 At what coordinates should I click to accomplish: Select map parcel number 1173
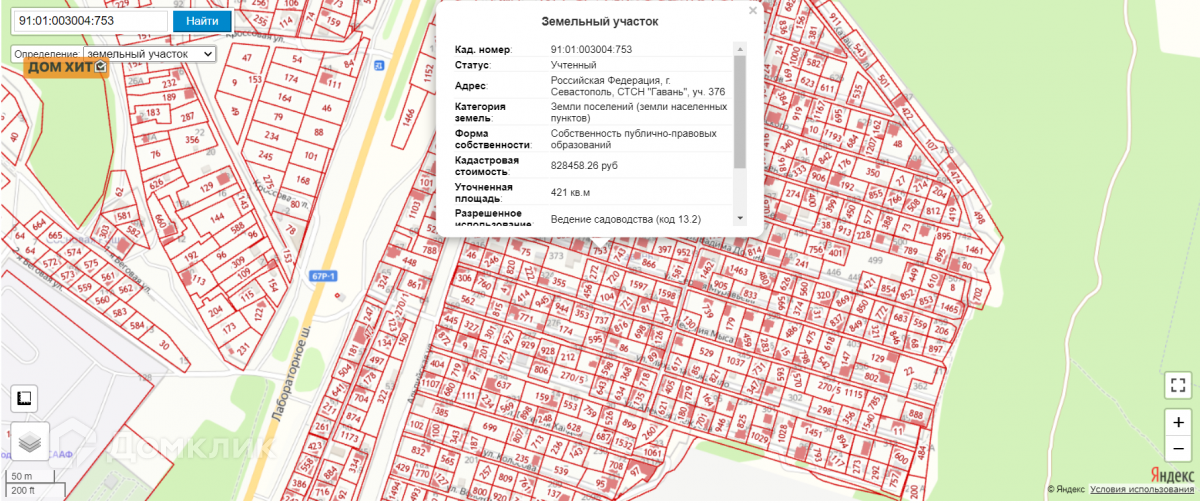349,438
